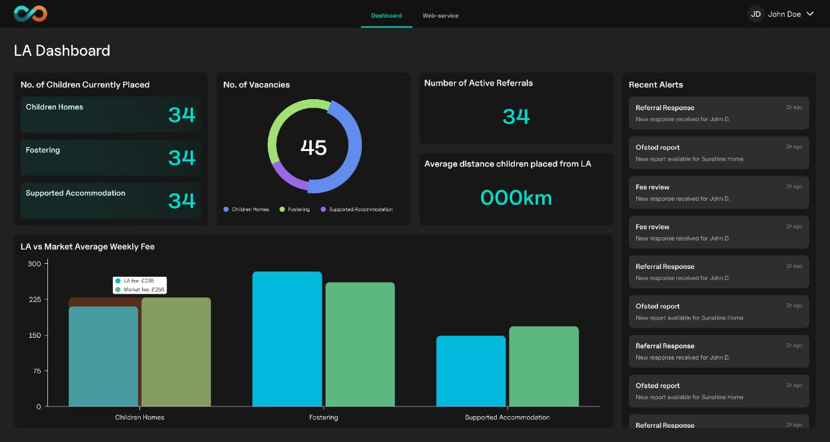Image resolution: width=830 pixels, height=442 pixels.
Task: Open the first Fee review alert
Action: click(x=718, y=193)
